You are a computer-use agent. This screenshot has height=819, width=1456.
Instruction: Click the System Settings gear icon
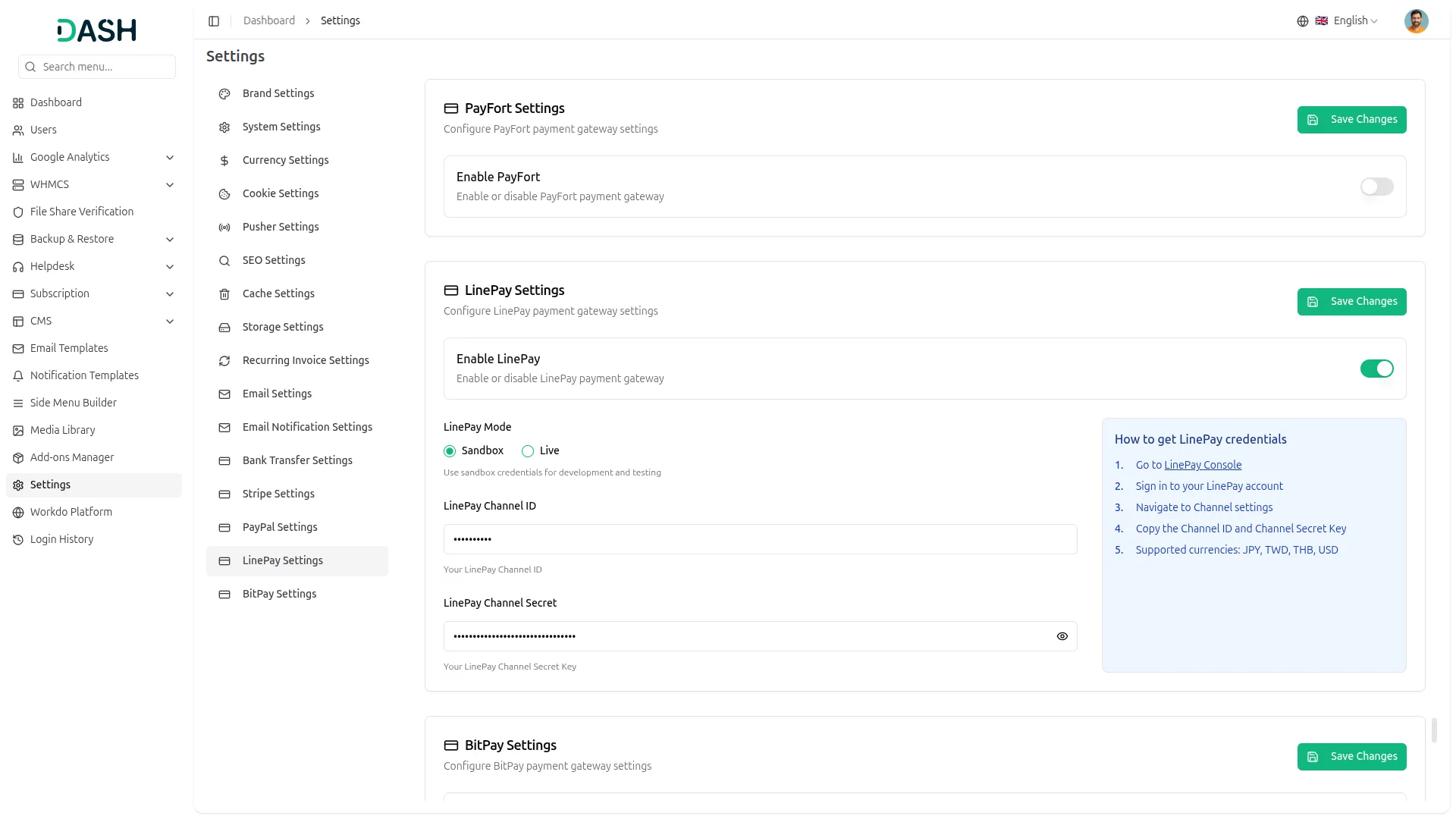click(224, 127)
